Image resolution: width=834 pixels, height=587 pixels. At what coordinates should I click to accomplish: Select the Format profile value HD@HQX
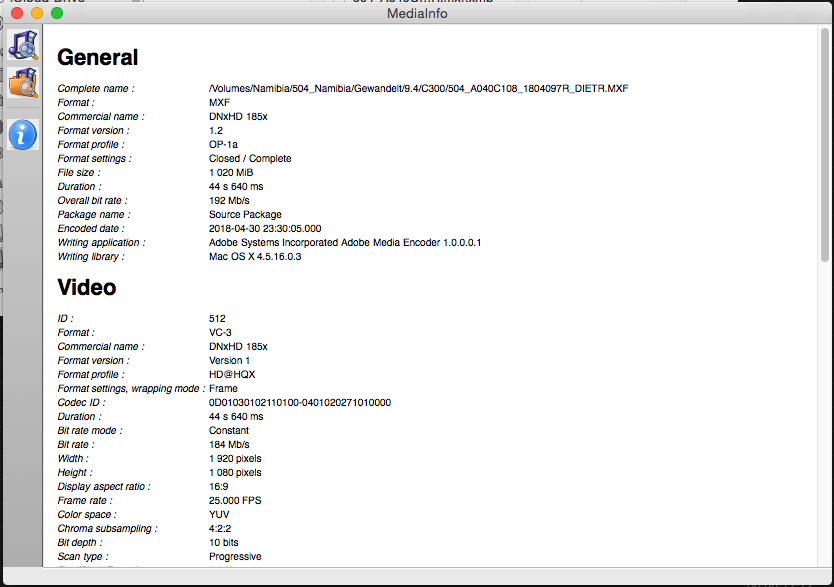[232, 374]
